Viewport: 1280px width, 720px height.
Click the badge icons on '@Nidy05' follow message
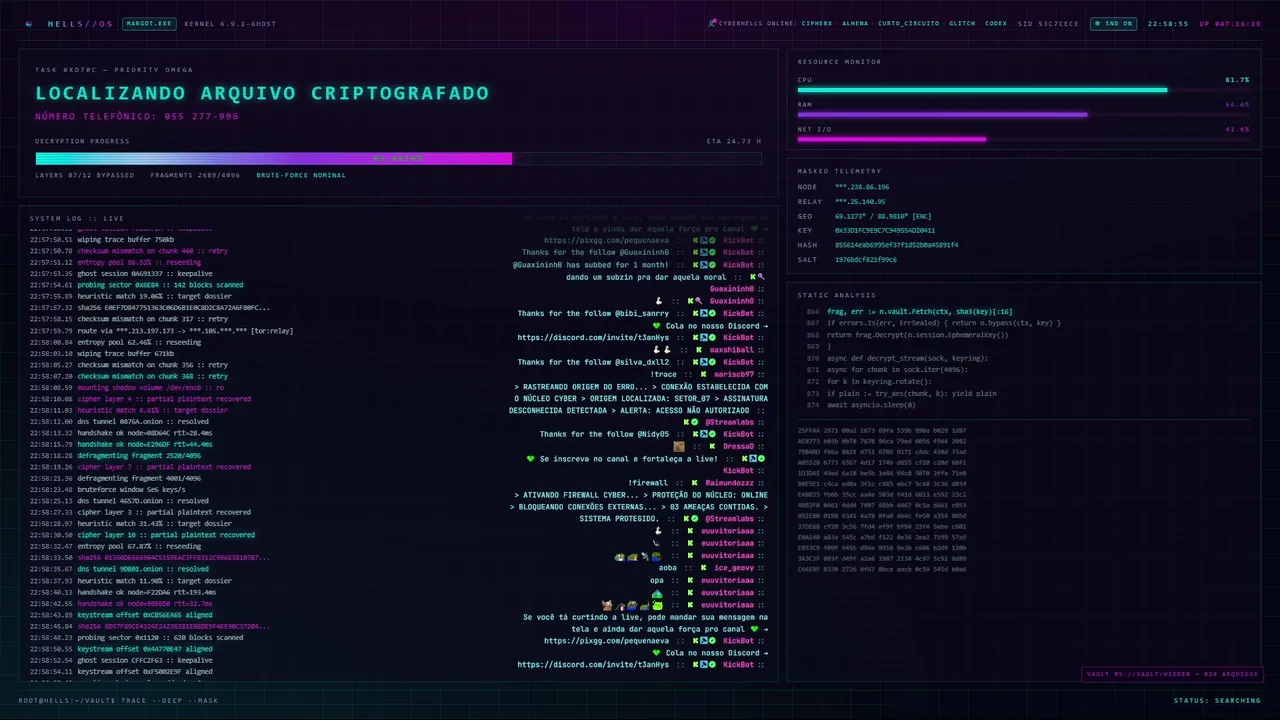(703, 434)
